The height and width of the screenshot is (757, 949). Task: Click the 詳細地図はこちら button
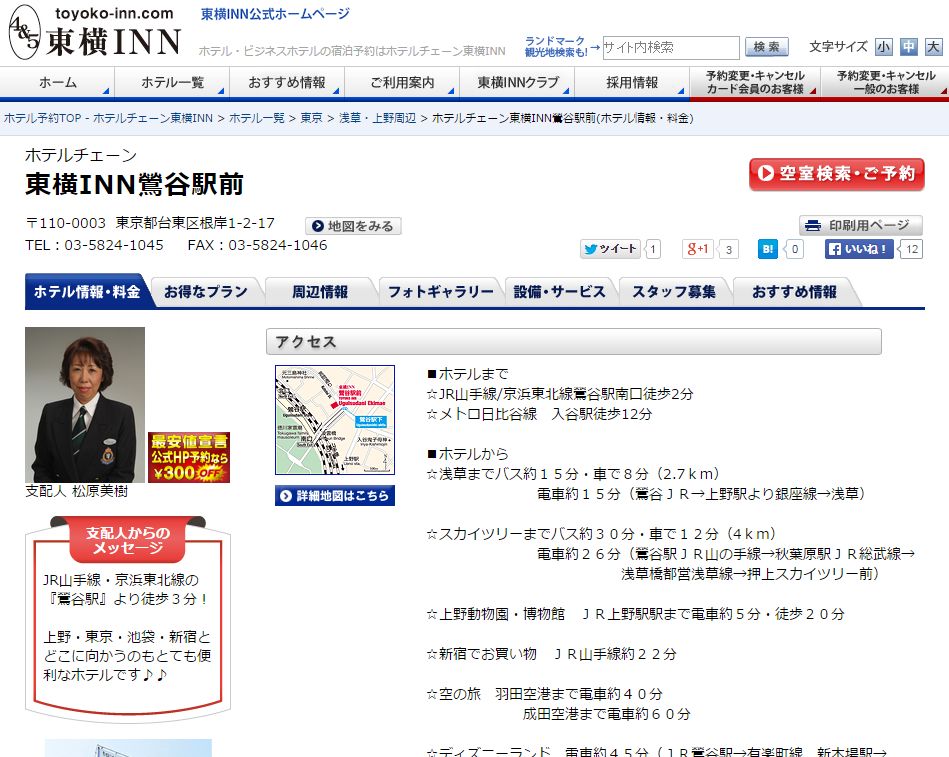[x=335, y=496]
